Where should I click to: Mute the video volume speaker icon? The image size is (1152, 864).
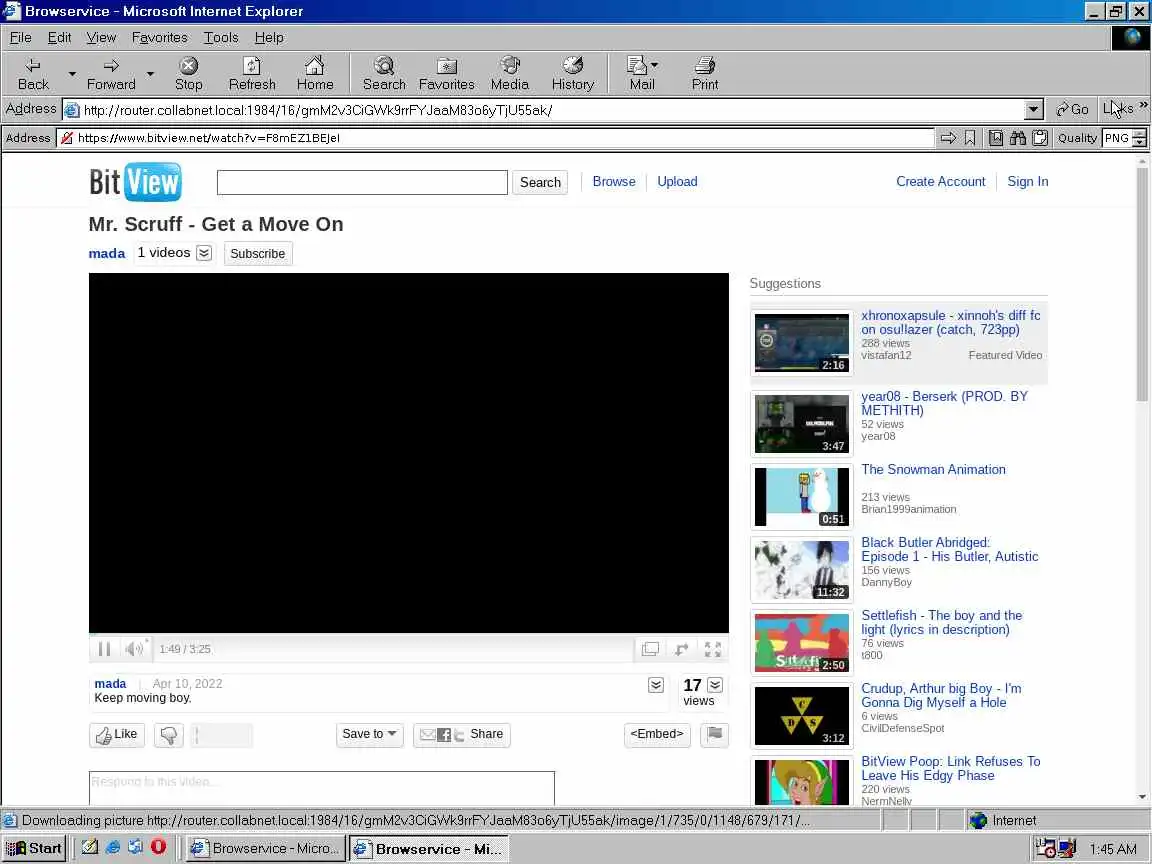pyautogui.click(x=134, y=649)
